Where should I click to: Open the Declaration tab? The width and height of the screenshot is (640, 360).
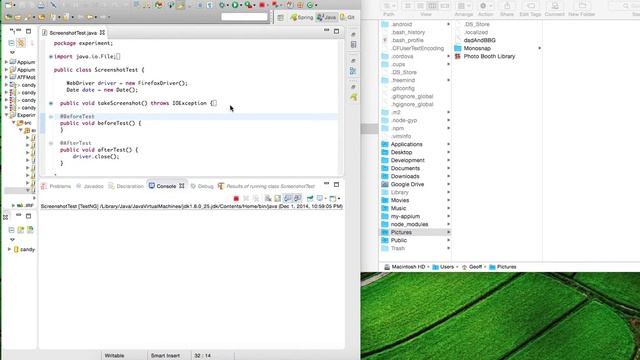pos(126,186)
